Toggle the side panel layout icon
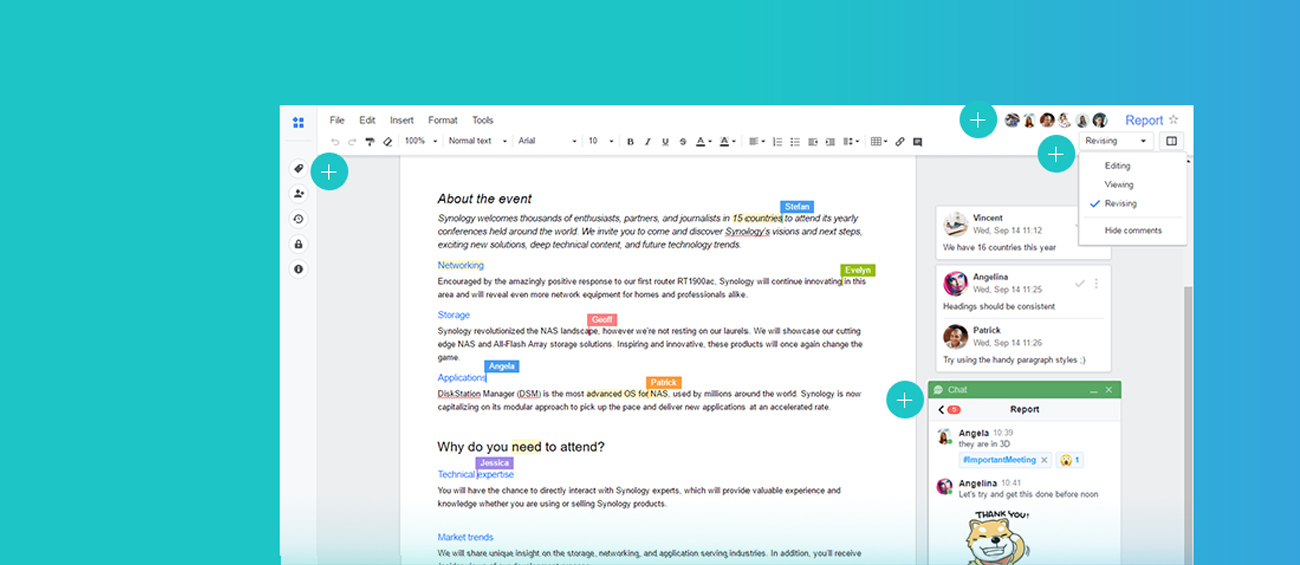This screenshot has width=1300, height=565. (x=1172, y=141)
